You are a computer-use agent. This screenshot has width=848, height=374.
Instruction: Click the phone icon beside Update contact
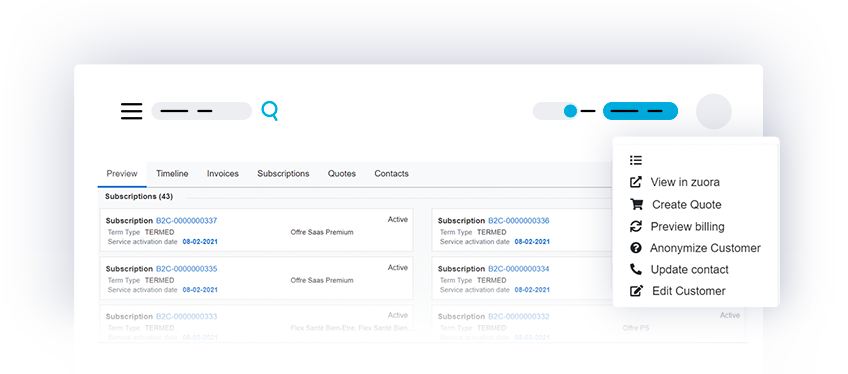[x=636, y=269]
